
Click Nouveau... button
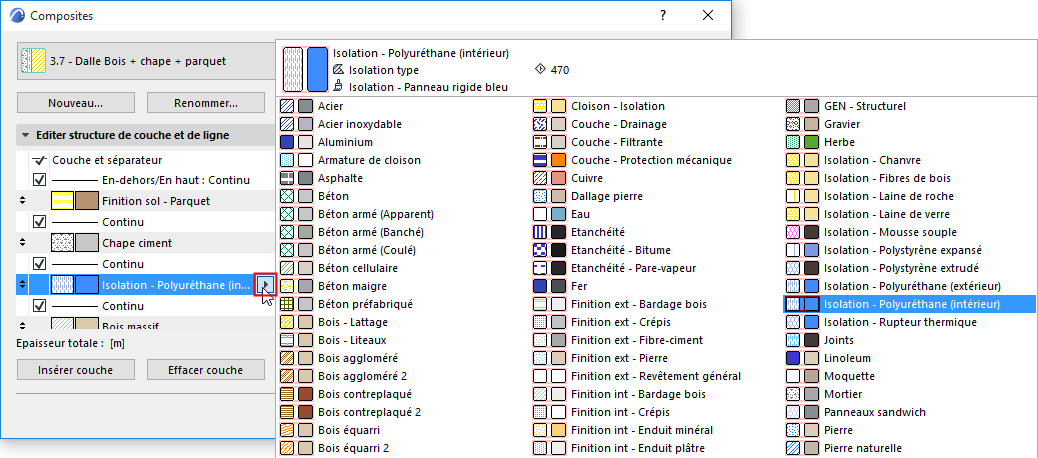click(75, 103)
